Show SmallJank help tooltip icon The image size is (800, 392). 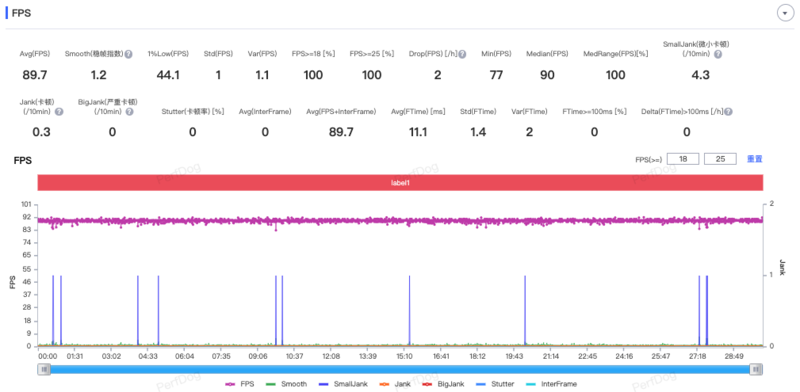coord(717,54)
